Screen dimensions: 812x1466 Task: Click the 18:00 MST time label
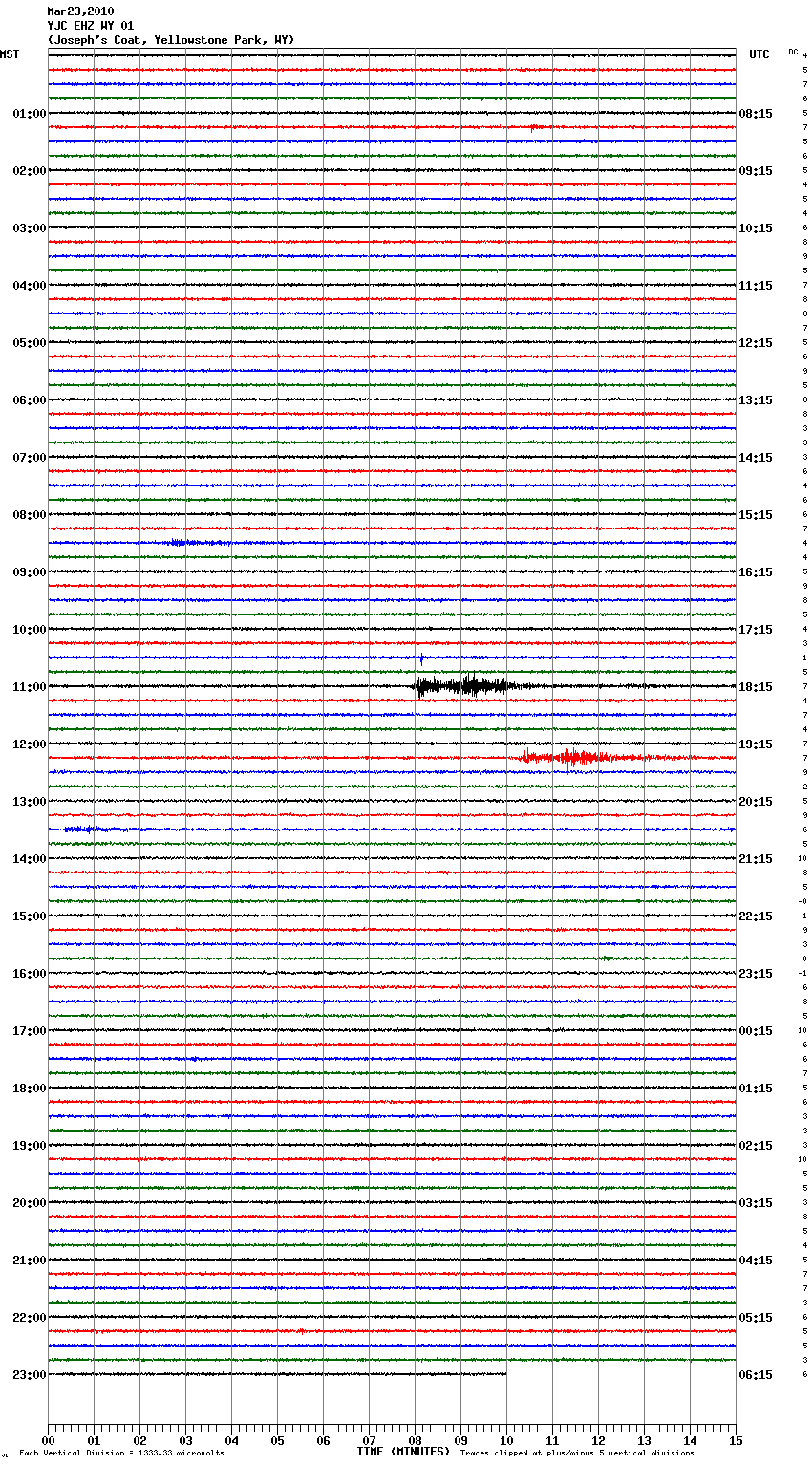tap(30, 1089)
